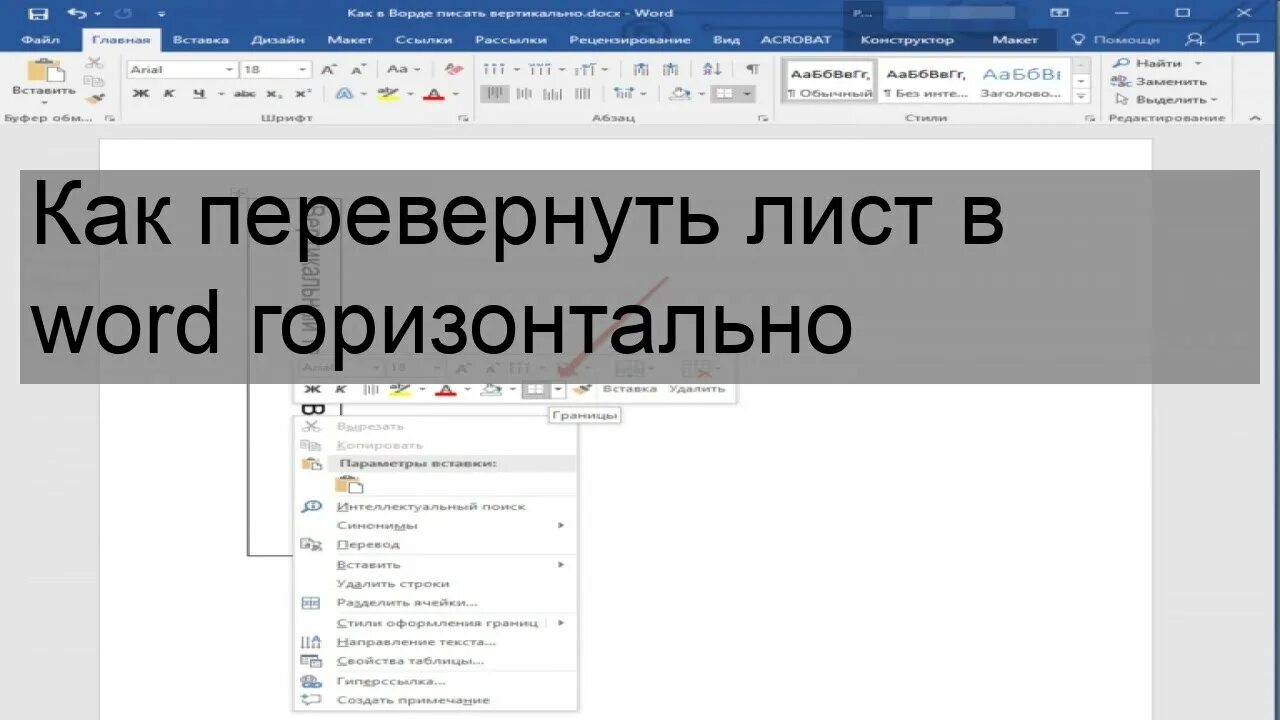The image size is (1280, 720).
Task: Click the Save icon in title bar
Action: 38,14
